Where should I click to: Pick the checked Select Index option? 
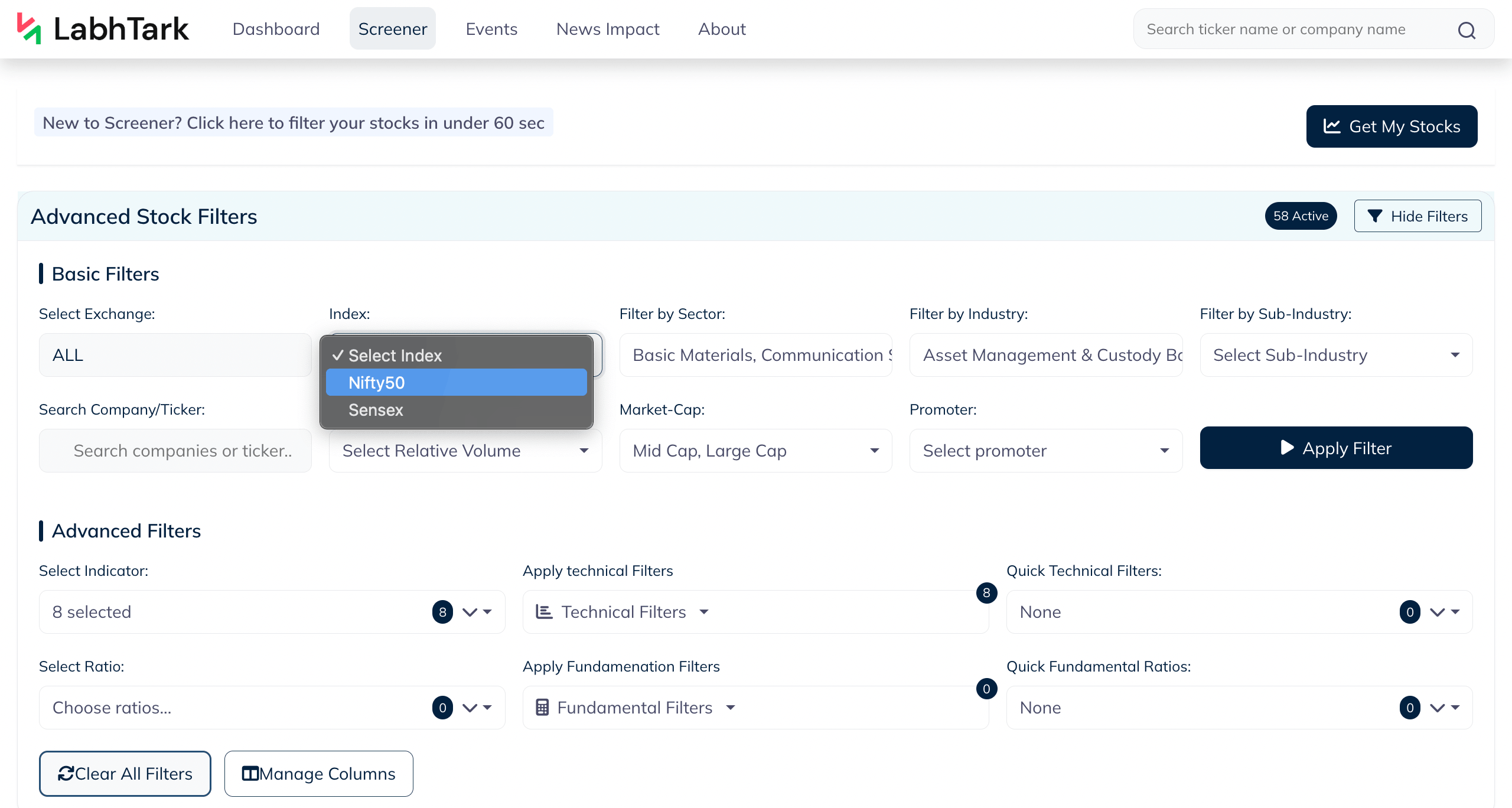(456, 355)
